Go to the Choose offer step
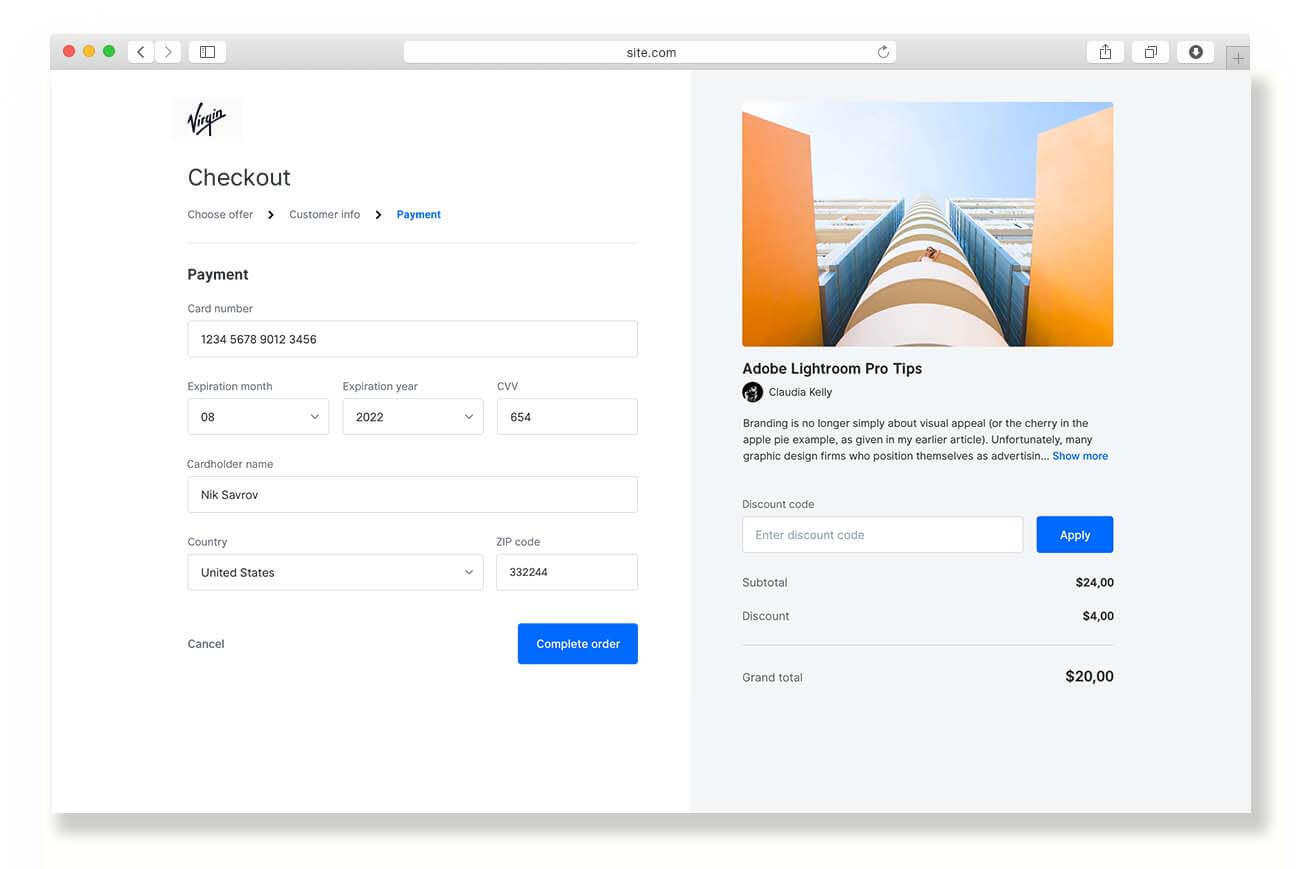The width and height of the screenshot is (1300, 869). tap(220, 214)
